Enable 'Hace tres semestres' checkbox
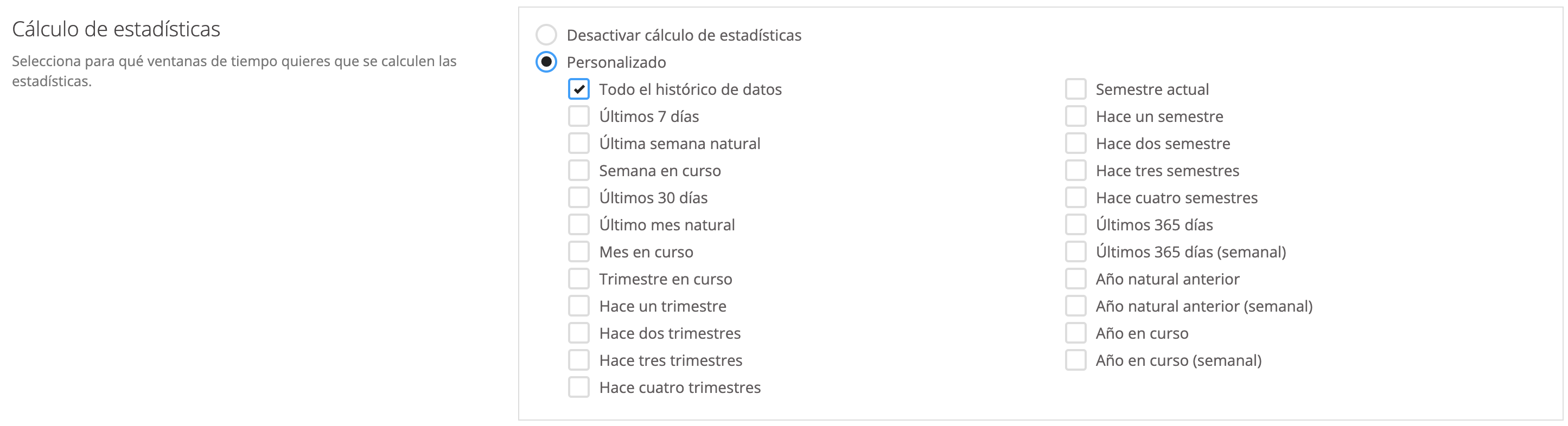 (x=1075, y=171)
